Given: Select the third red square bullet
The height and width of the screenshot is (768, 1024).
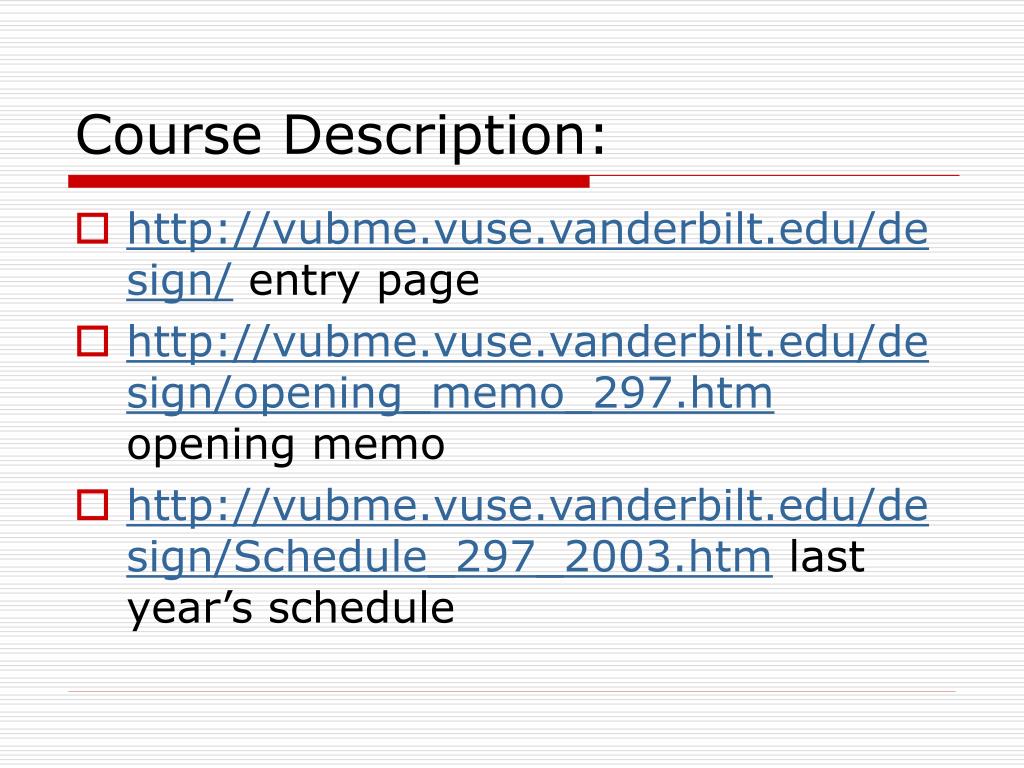Looking at the screenshot, I should pyautogui.click(x=93, y=505).
